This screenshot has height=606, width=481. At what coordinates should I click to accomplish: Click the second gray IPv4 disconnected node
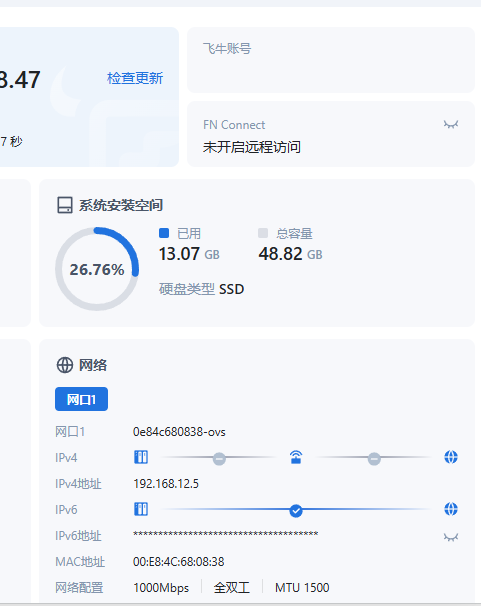coord(374,459)
